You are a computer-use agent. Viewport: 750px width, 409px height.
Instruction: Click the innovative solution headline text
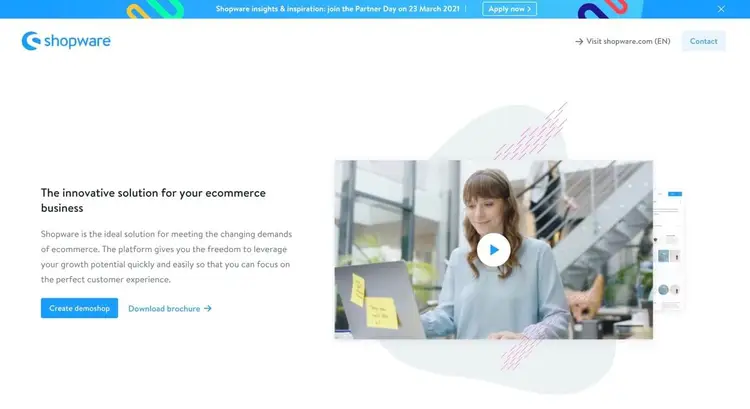[153, 200]
